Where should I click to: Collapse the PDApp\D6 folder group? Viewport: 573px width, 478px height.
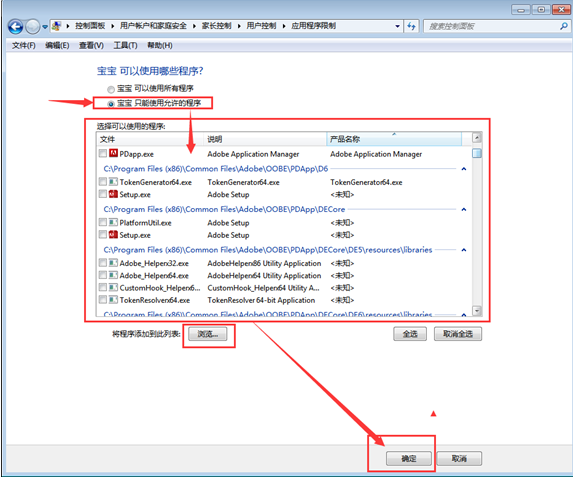464,169
